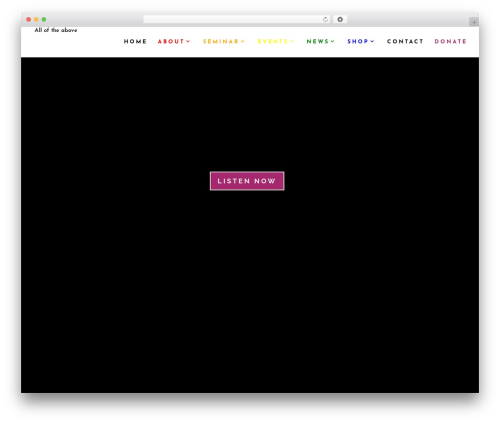Viewport: 500px width, 423px height.
Task: Open the red About menu item
Action: [x=171, y=41]
